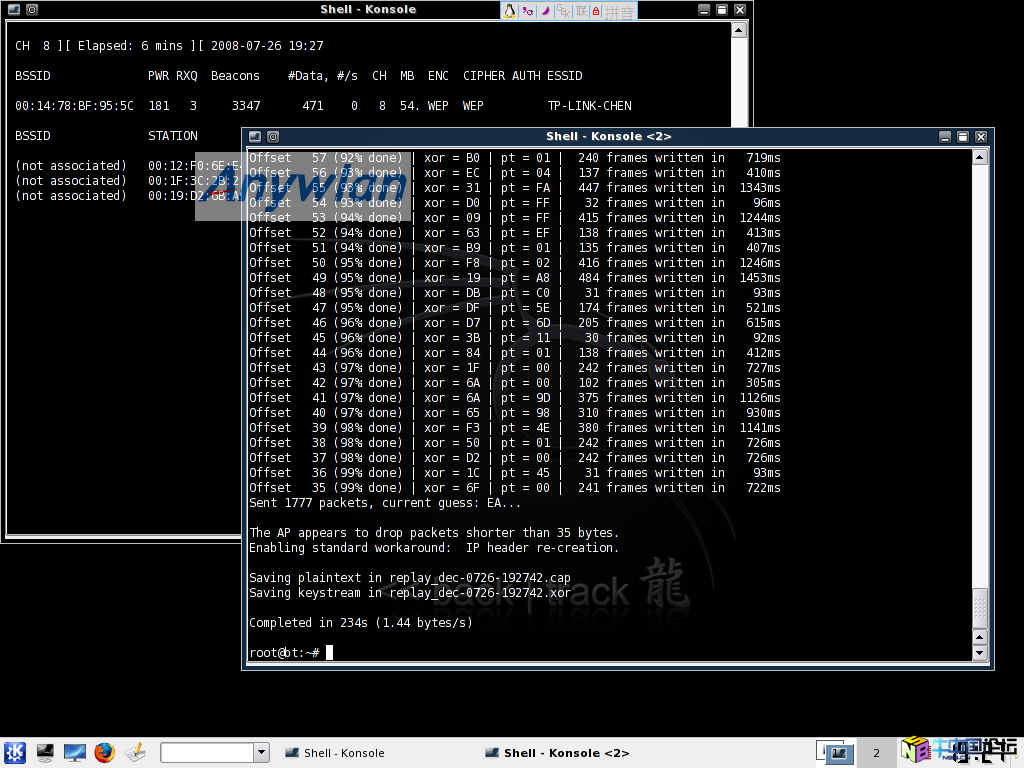Click 'The AP appears to drop packets' line
The width and height of the screenshot is (1024, 768).
click(x=434, y=533)
